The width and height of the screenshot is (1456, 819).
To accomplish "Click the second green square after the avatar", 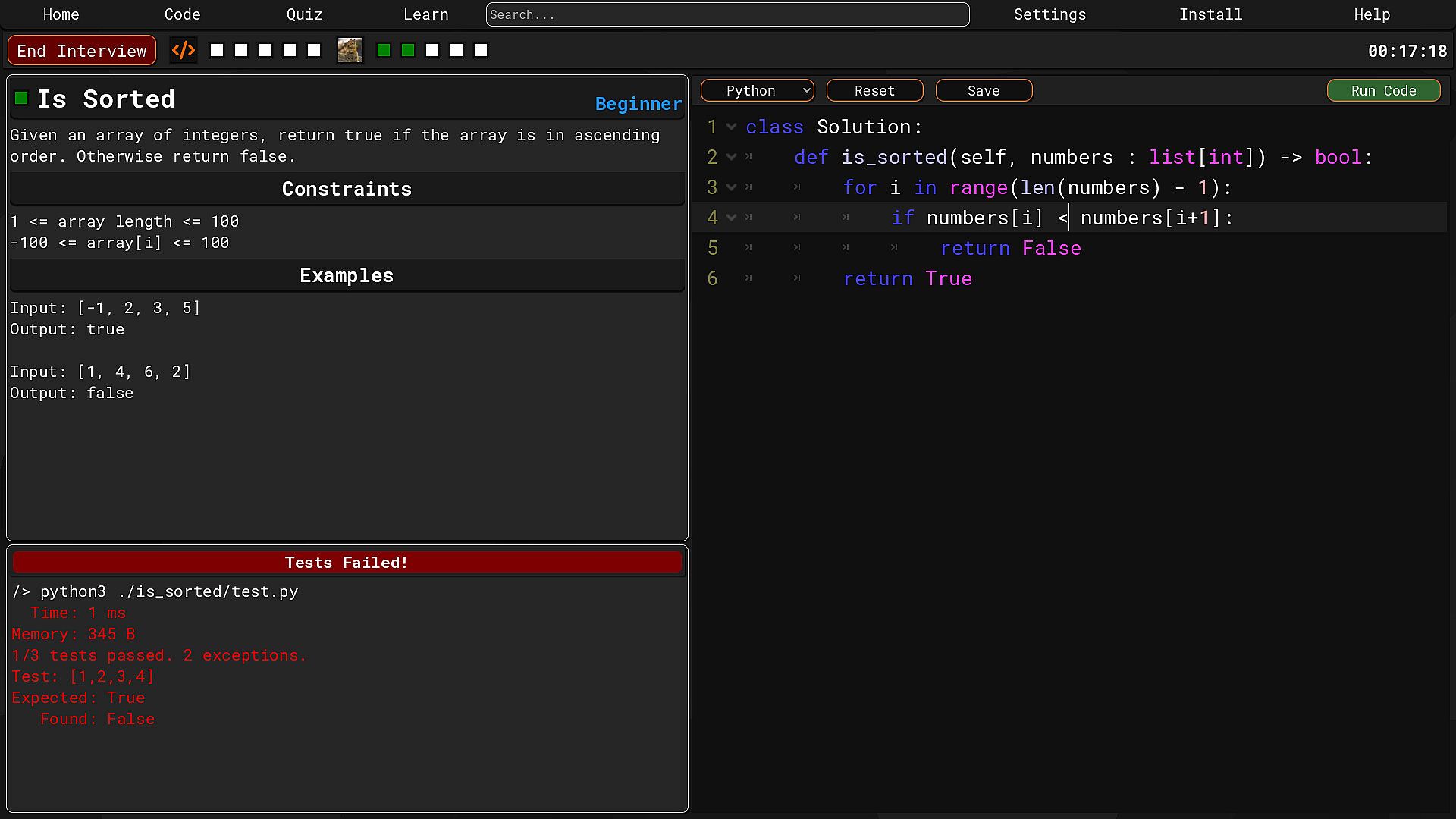I will coord(408,51).
